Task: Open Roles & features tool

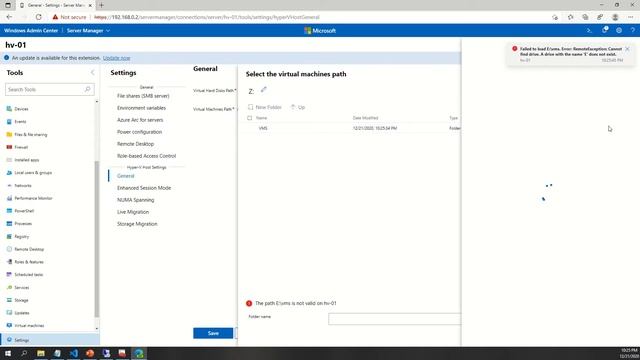Action: [29, 262]
